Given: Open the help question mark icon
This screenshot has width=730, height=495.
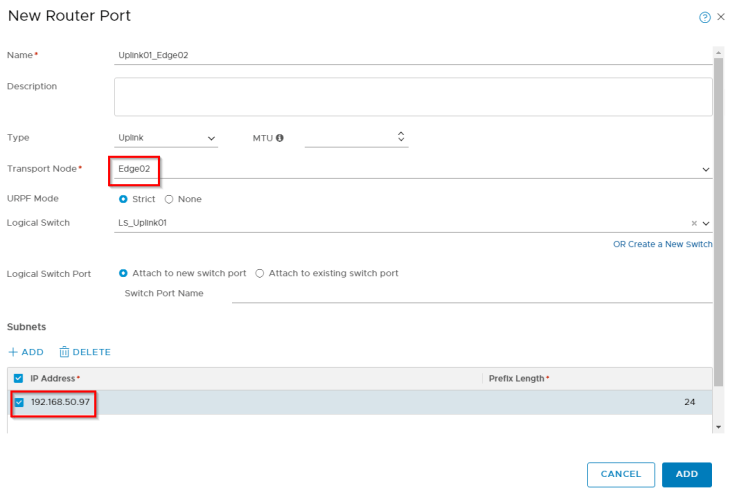Looking at the screenshot, I should (705, 18).
